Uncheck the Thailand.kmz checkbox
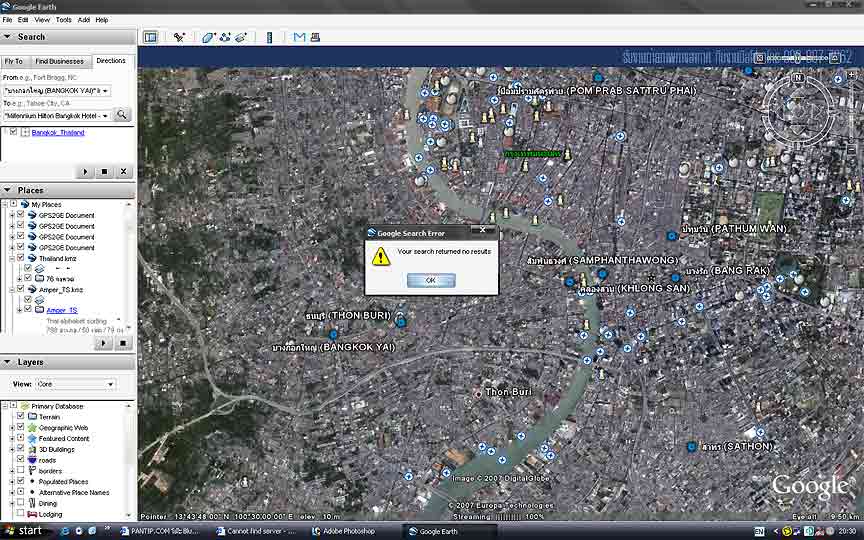This screenshot has width=864, height=540. coord(20,258)
